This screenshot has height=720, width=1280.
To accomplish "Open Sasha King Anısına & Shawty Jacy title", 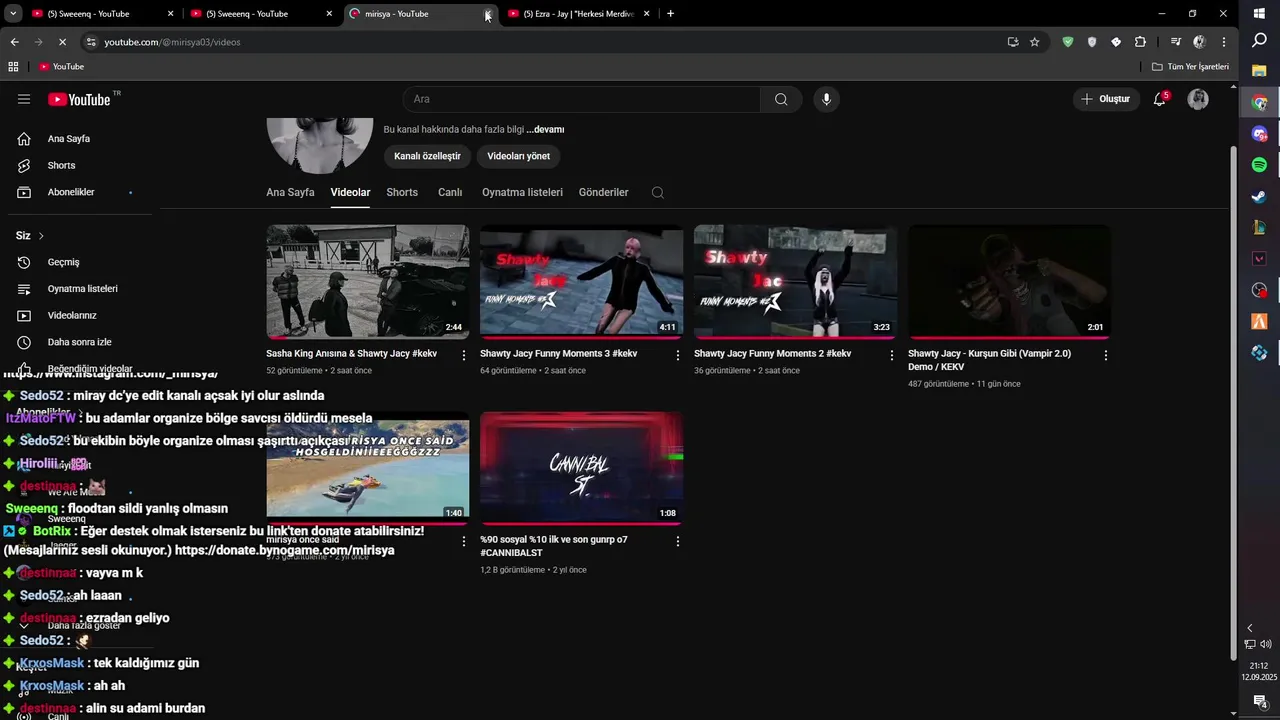I will [x=351, y=354].
